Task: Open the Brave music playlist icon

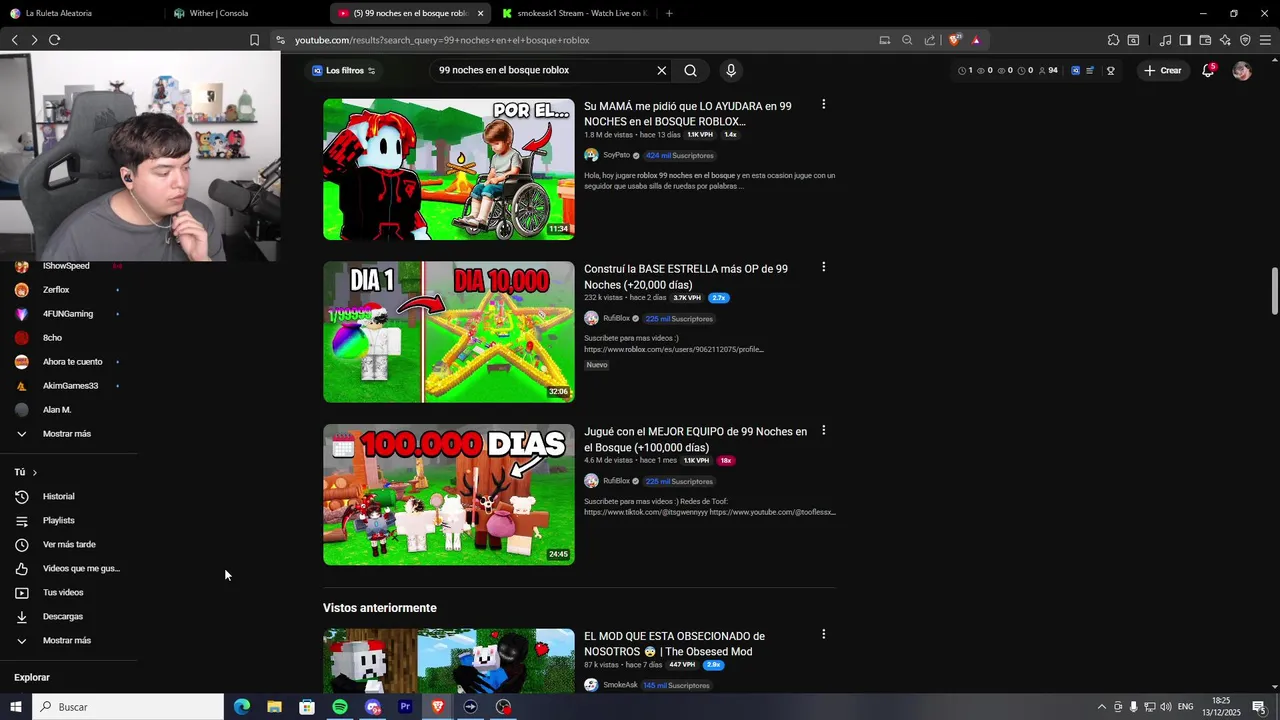Action: [x=1165, y=40]
